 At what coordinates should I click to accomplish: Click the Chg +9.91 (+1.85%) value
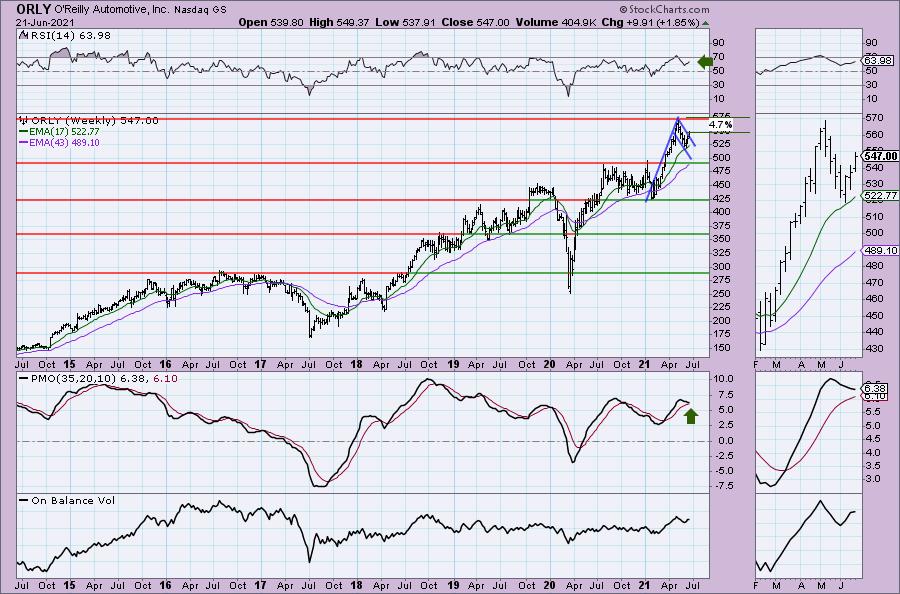650,22
